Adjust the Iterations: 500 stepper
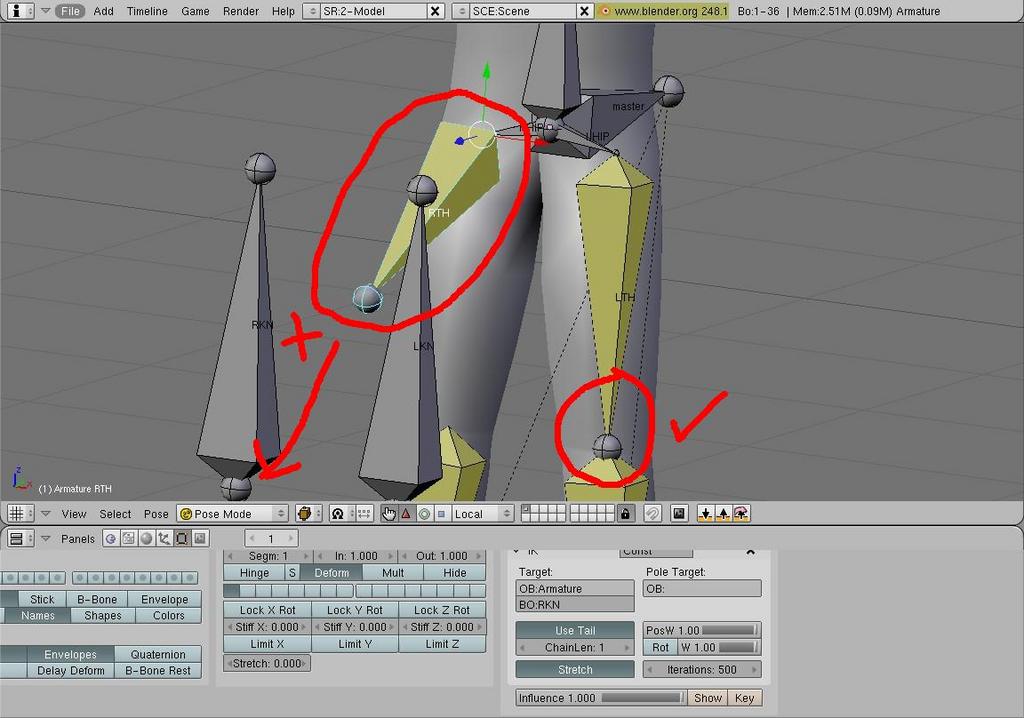The image size is (1024, 718). click(x=702, y=670)
